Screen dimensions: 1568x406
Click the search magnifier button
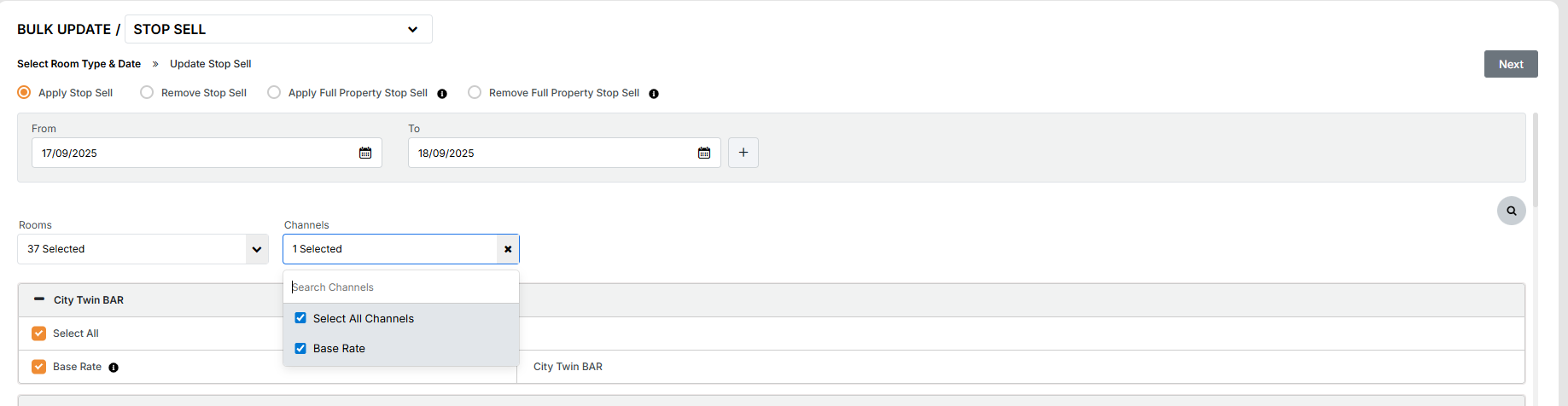tap(1511, 211)
